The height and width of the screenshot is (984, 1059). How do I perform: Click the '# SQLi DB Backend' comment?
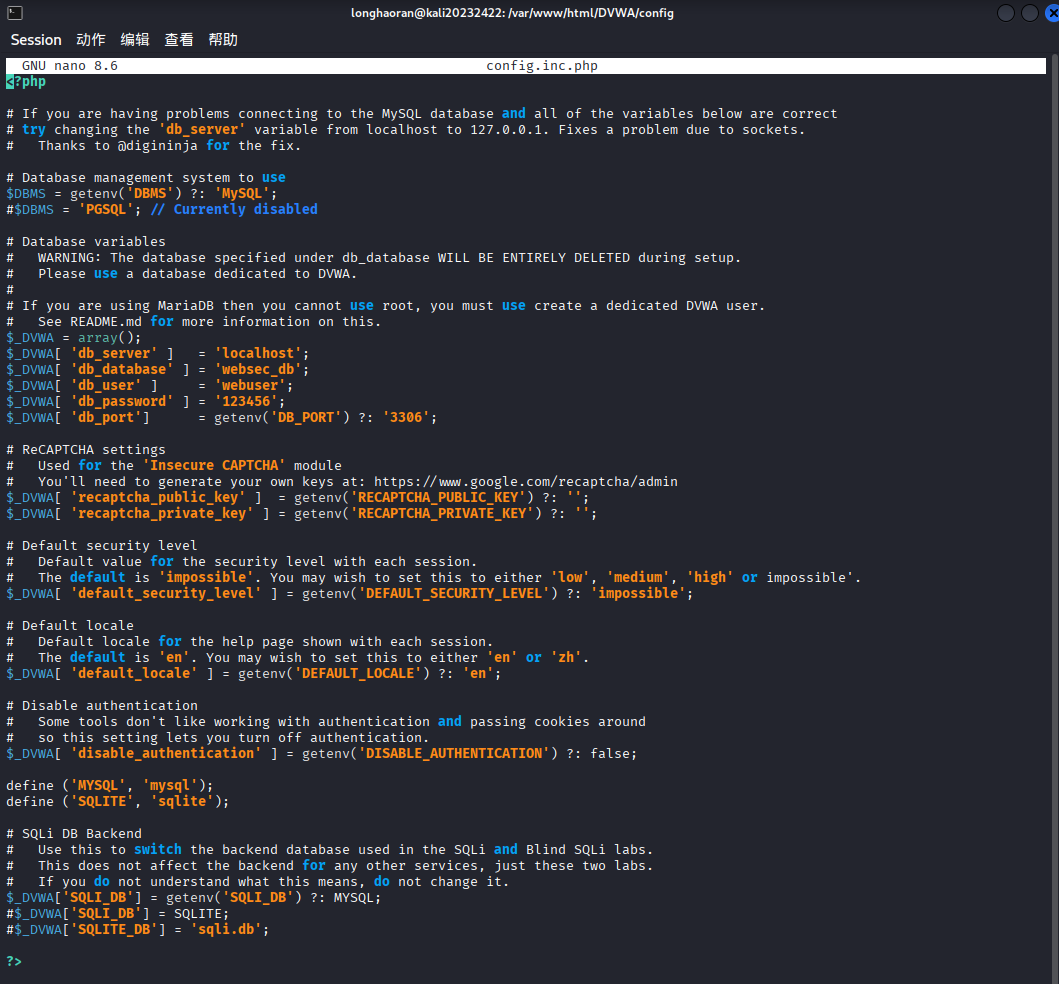click(74, 833)
